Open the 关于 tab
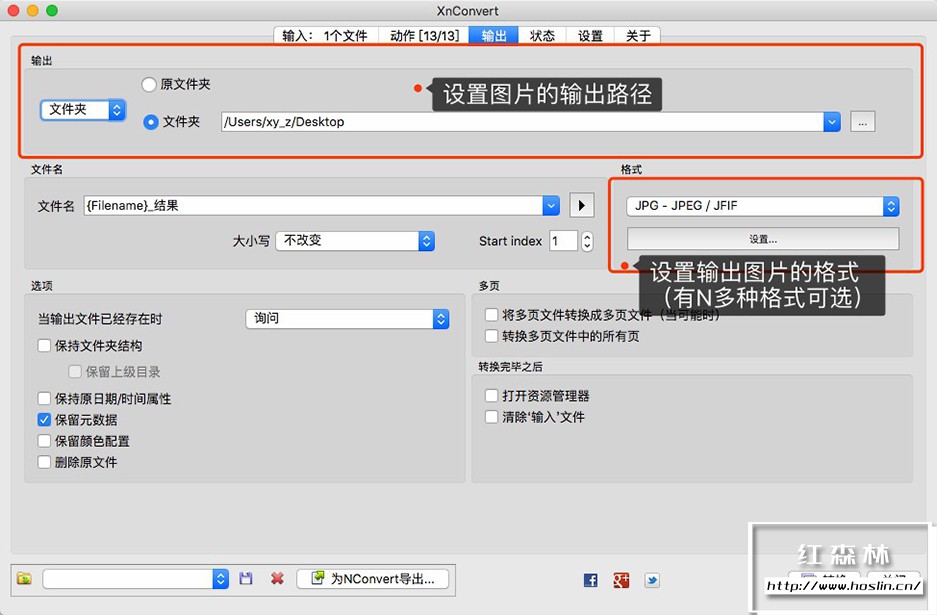Image resolution: width=937 pixels, height=615 pixels. coord(638,36)
